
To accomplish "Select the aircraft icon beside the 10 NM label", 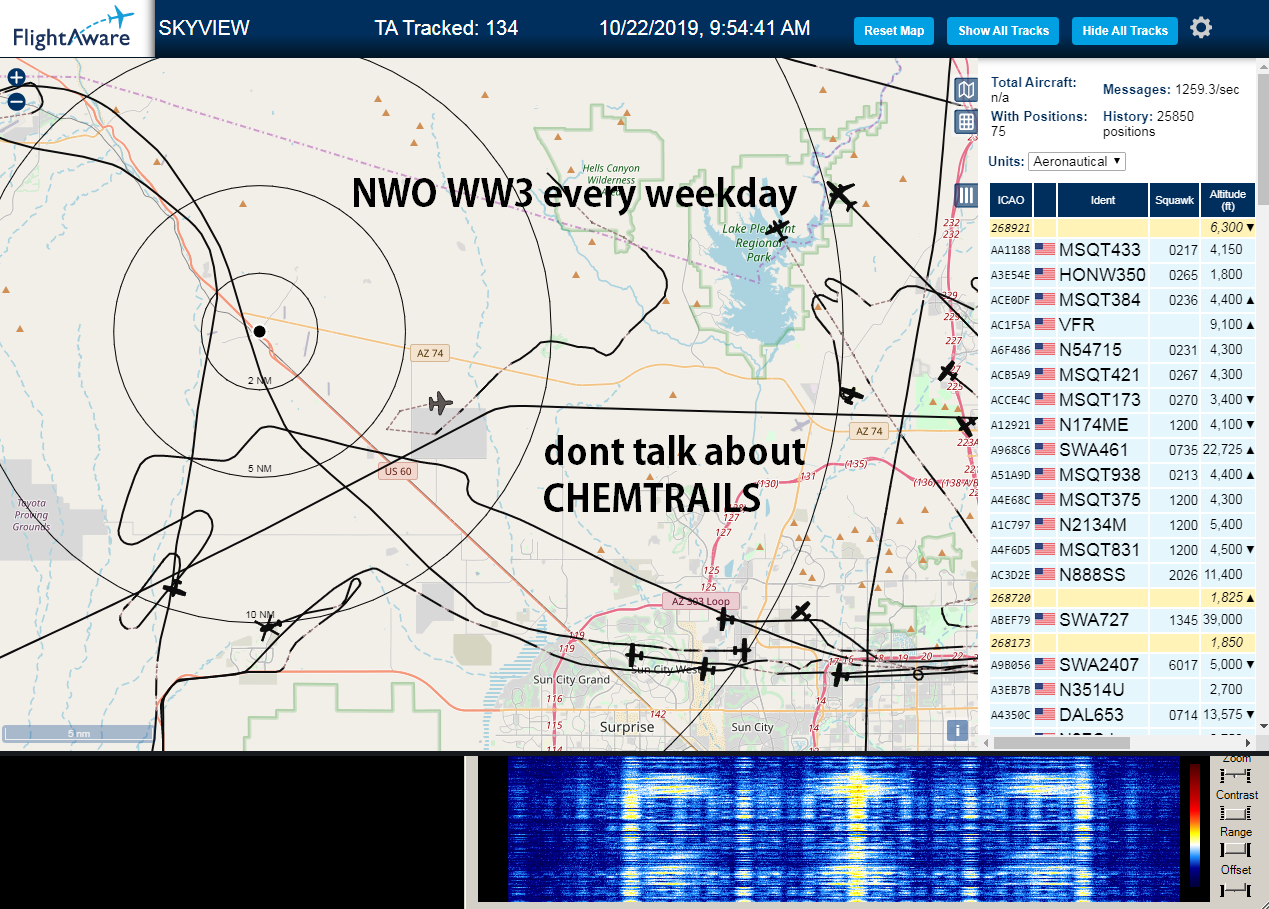I will click(x=268, y=628).
